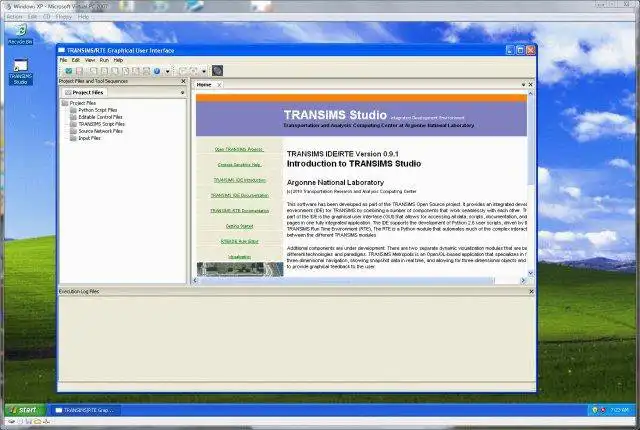Image resolution: width=640 pixels, height=430 pixels.
Task: Select the Project Files tab
Action: (x=84, y=93)
